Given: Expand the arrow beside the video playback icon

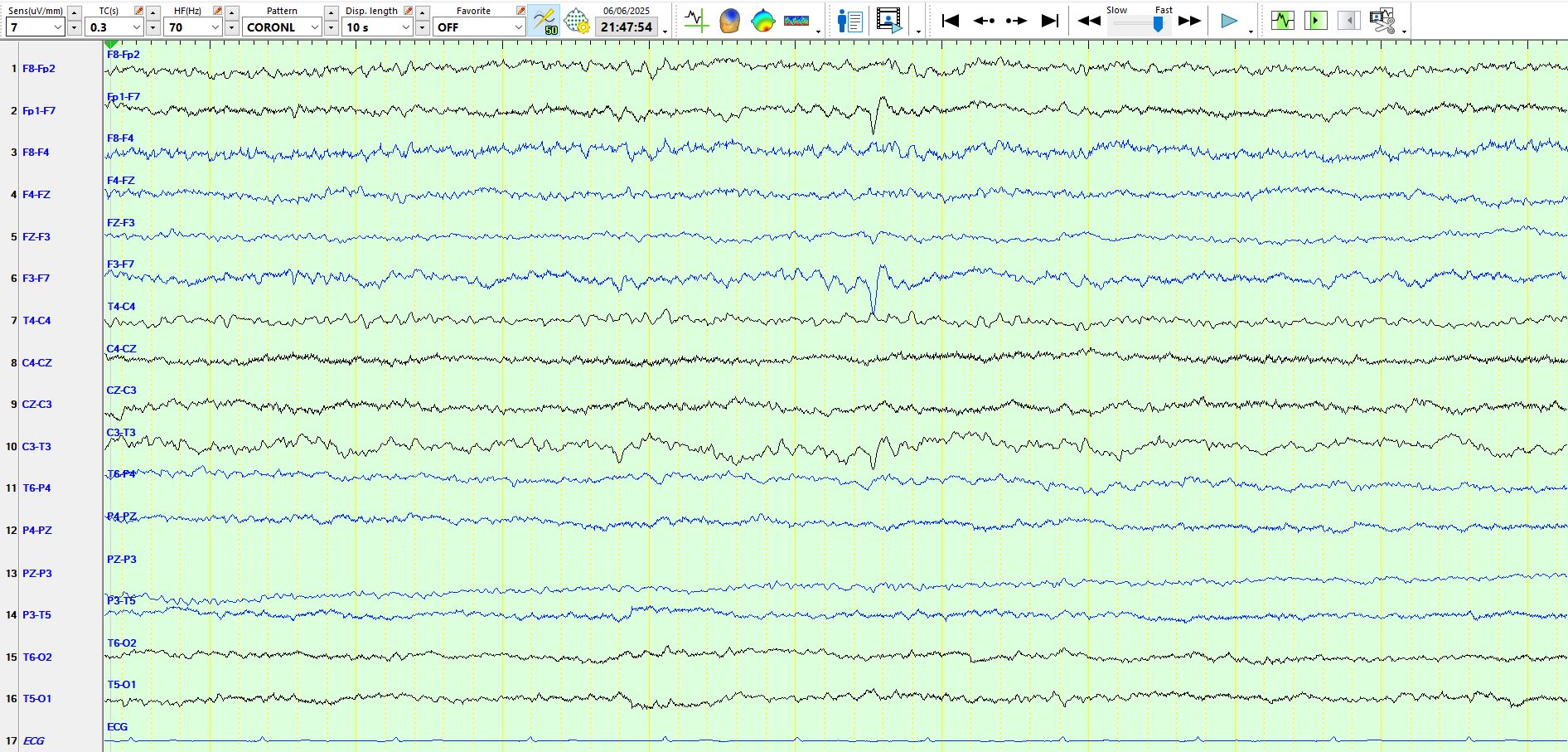Looking at the screenshot, I should (918, 32).
